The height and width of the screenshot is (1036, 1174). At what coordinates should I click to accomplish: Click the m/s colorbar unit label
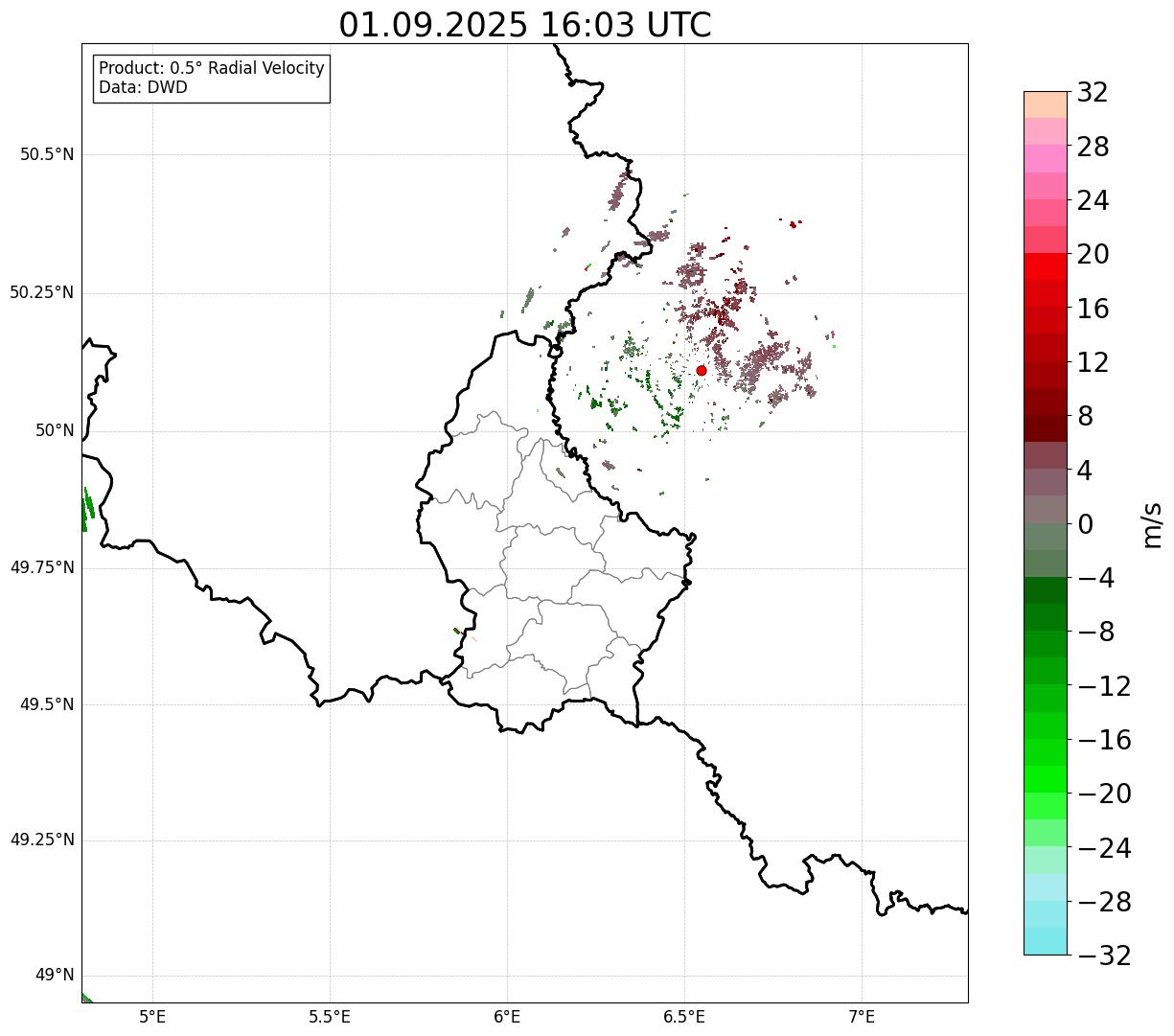click(1152, 524)
